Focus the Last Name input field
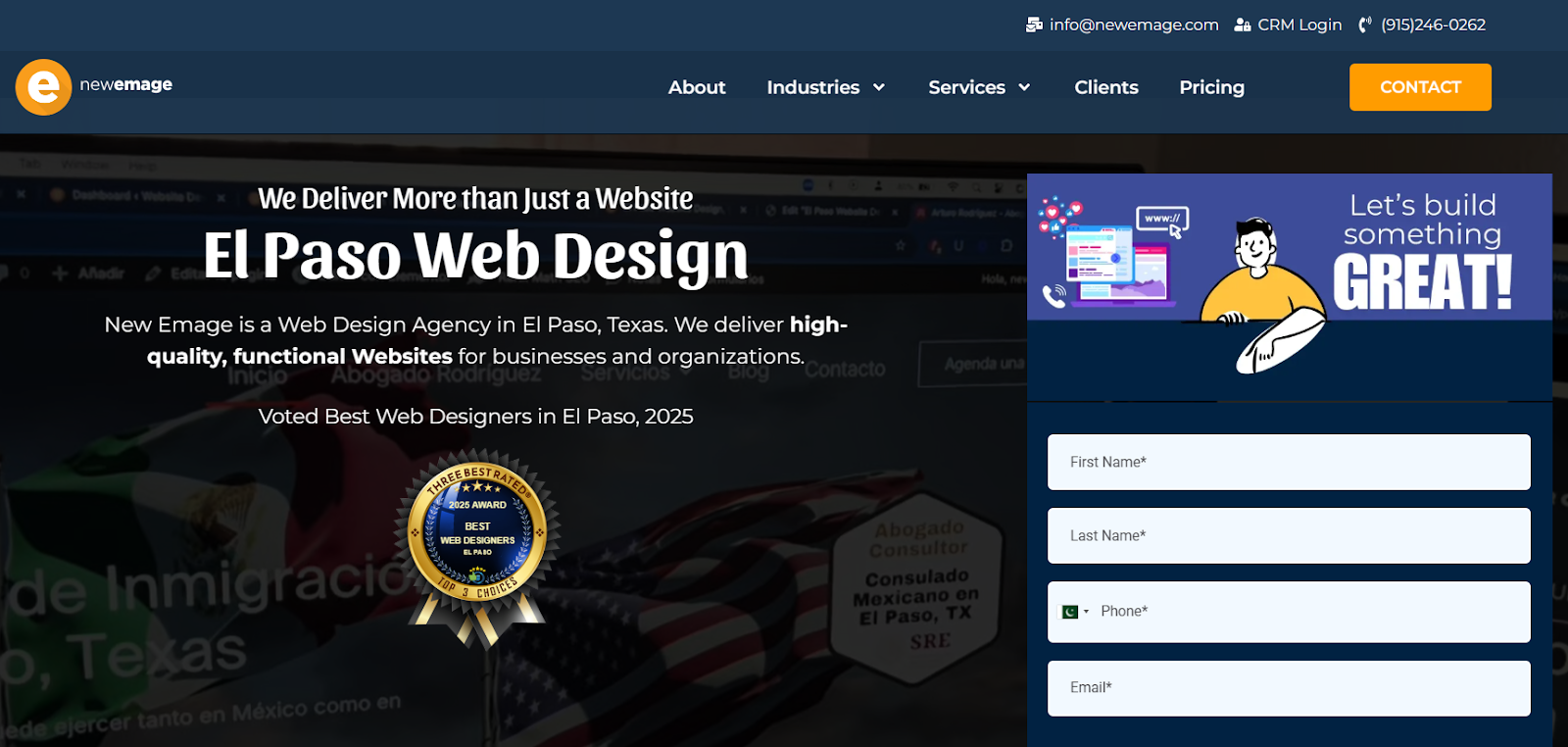This screenshot has width=1568, height=747. point(1289,535)
